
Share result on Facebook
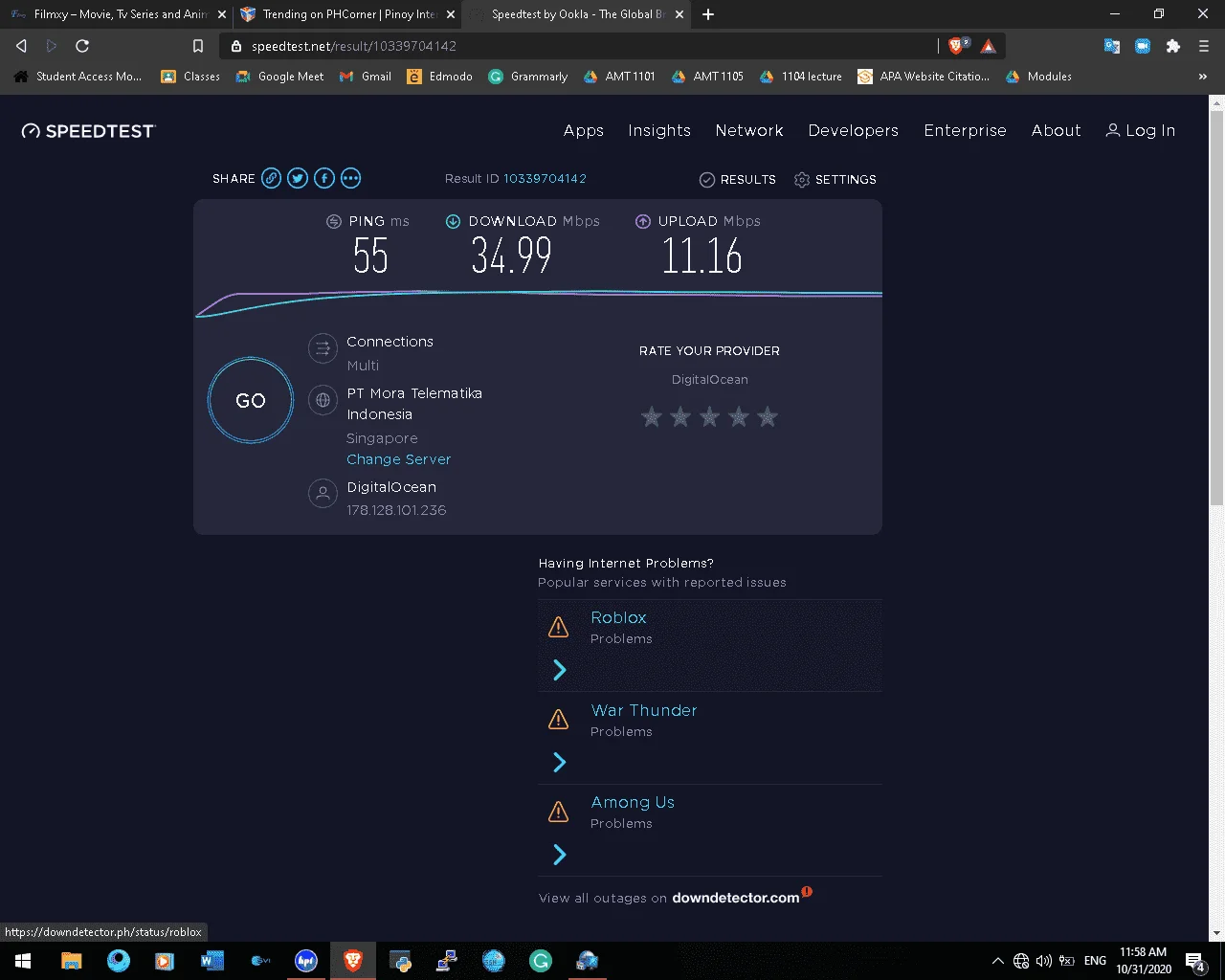click(324, 178)
